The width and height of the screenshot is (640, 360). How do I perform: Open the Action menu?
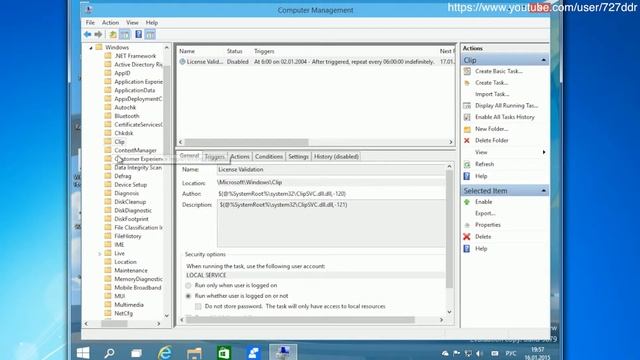coord(110,23)
